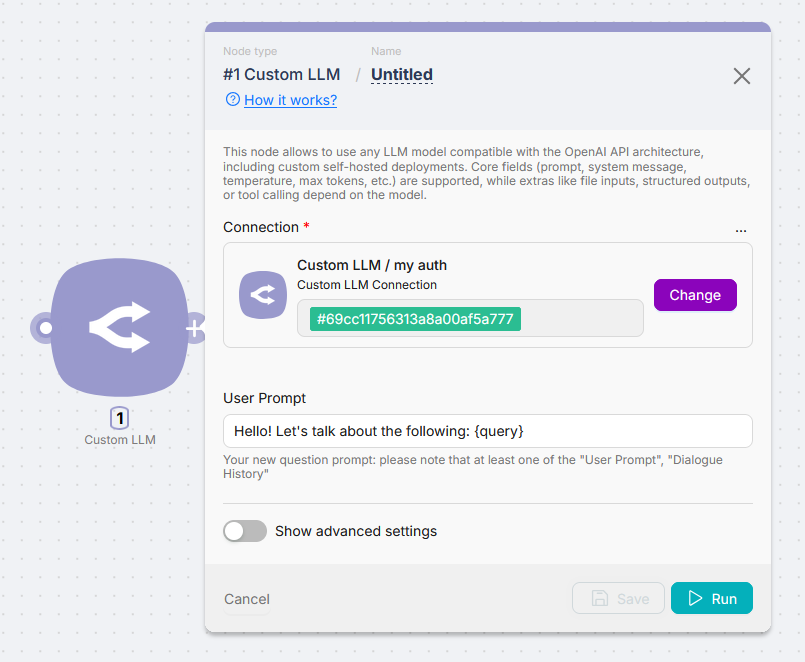Screen dimensions: 805x662
Task: Click the "Custom LLM" label under node
Action: click(120, 440)
